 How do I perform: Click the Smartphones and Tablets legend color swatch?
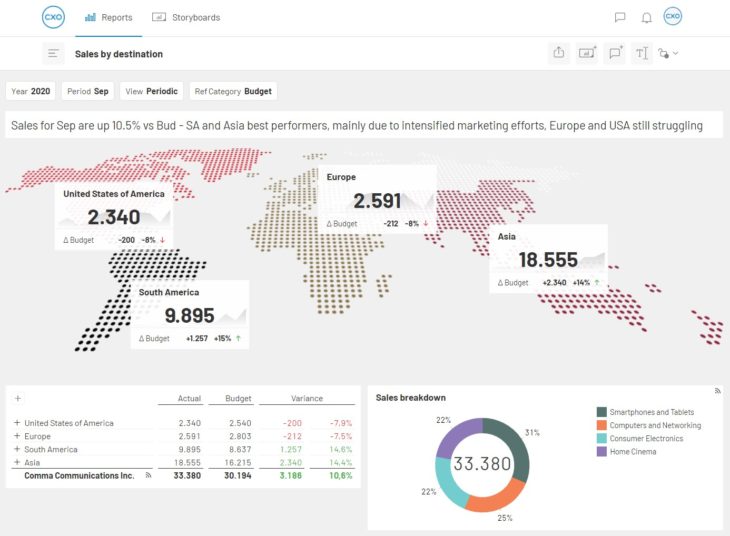(x=601, y=412)
